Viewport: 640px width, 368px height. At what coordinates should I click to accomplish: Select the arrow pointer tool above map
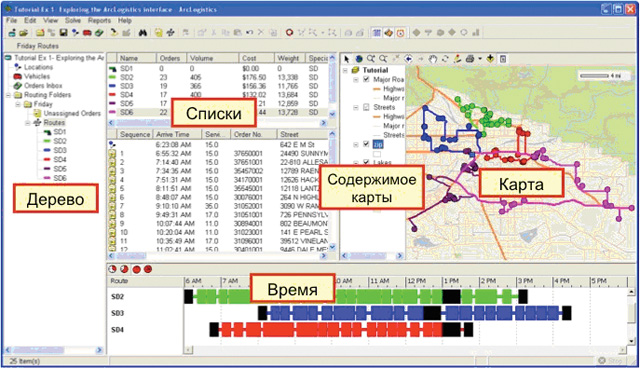(x=347, y=59)
